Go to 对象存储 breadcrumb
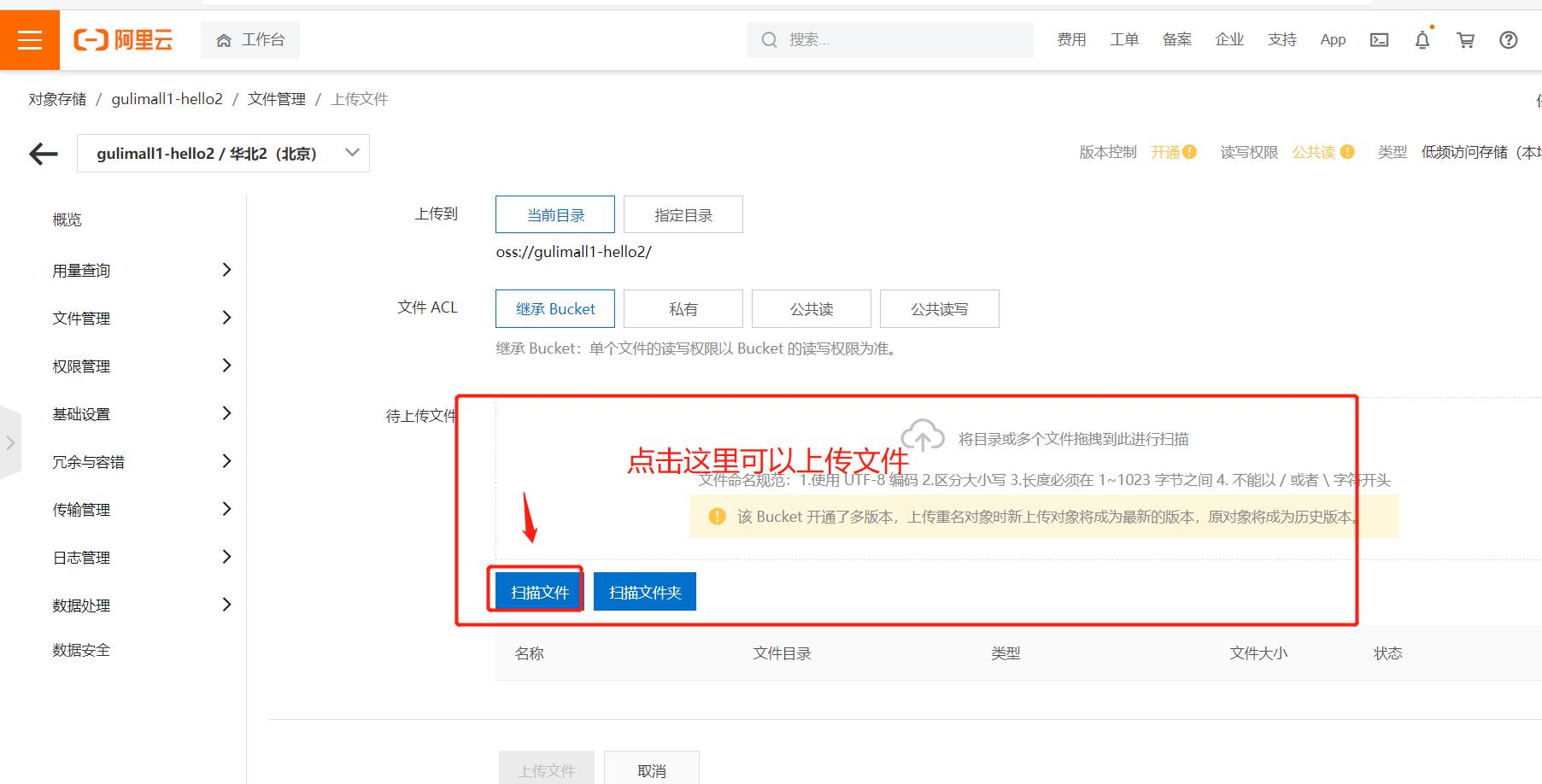The height and width of the screenshot is (784, 1542). tap(57, 99)
